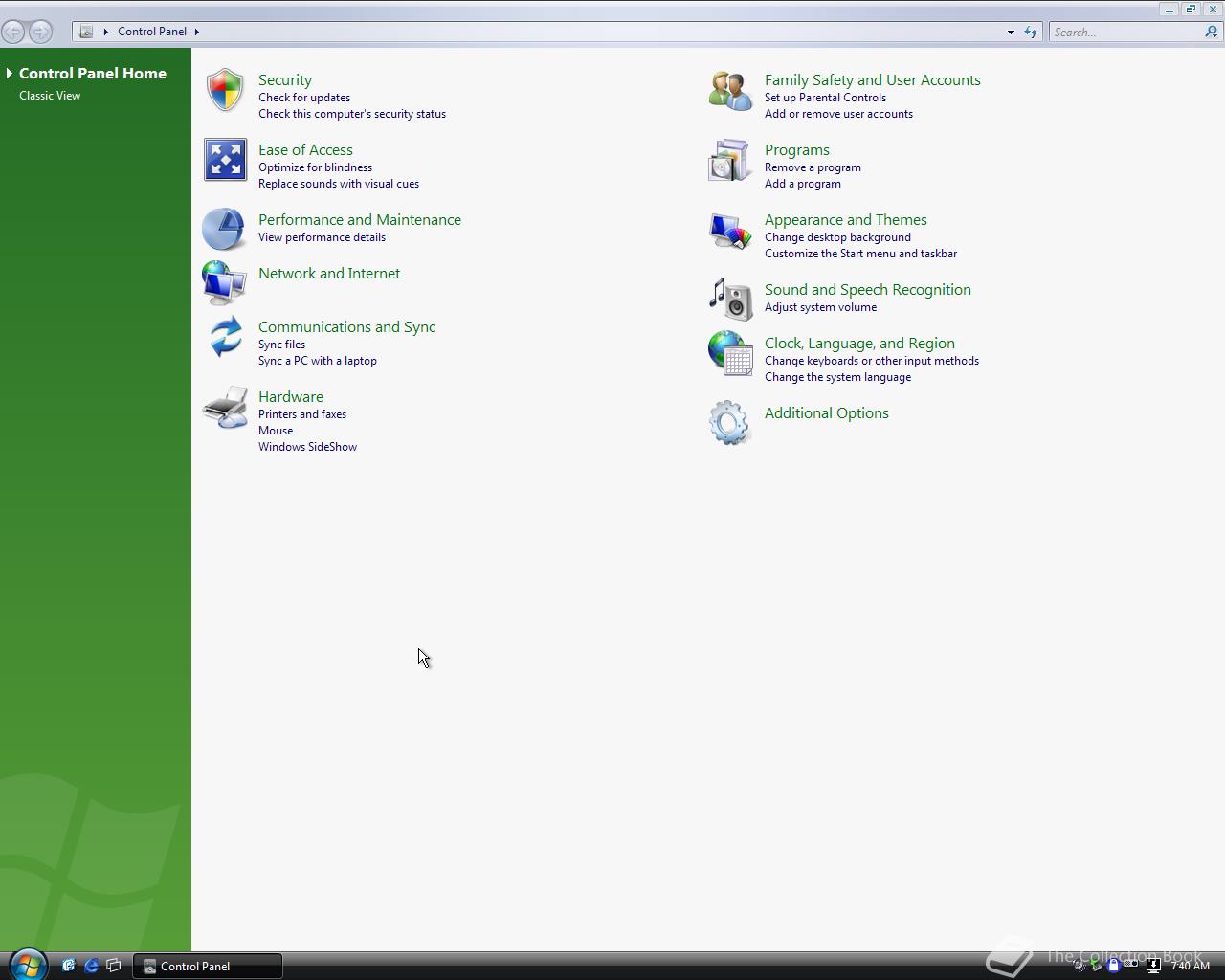Open the Windows Start orb
Image resolution: width=1225 pixels, height=980 pixels.
[x=27, y=965]
